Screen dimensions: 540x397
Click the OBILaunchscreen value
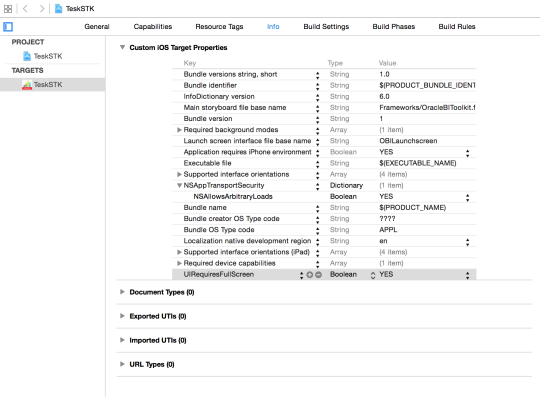408,141
